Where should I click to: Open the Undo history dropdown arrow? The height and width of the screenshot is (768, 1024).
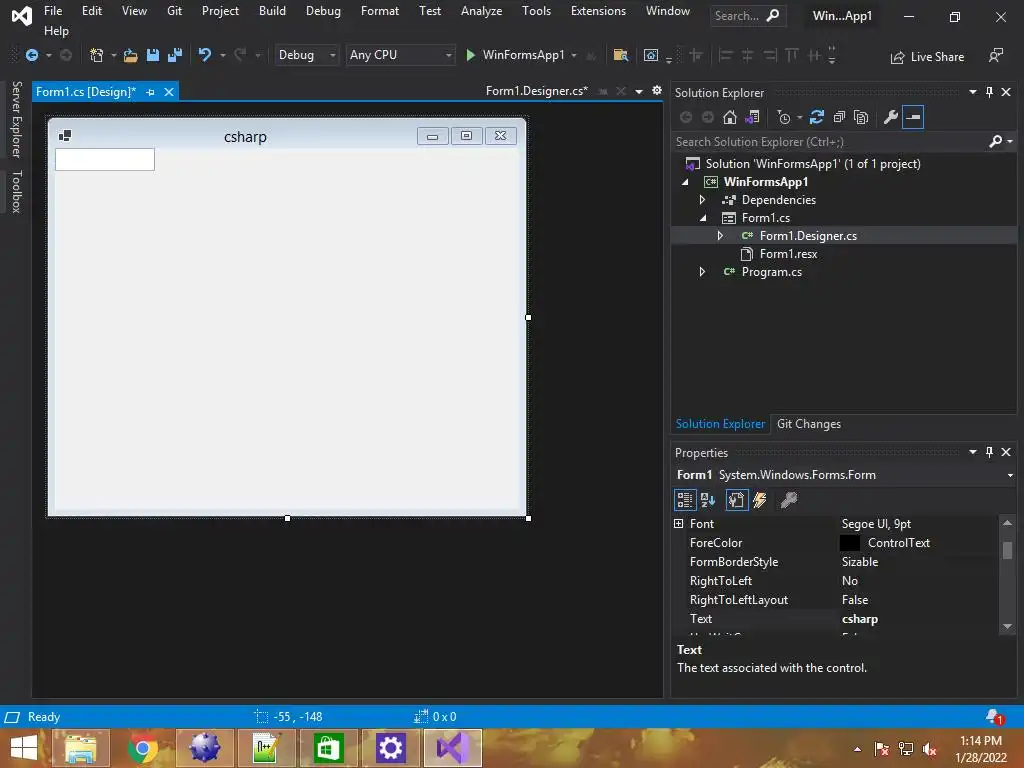click(x=223, y=56)
